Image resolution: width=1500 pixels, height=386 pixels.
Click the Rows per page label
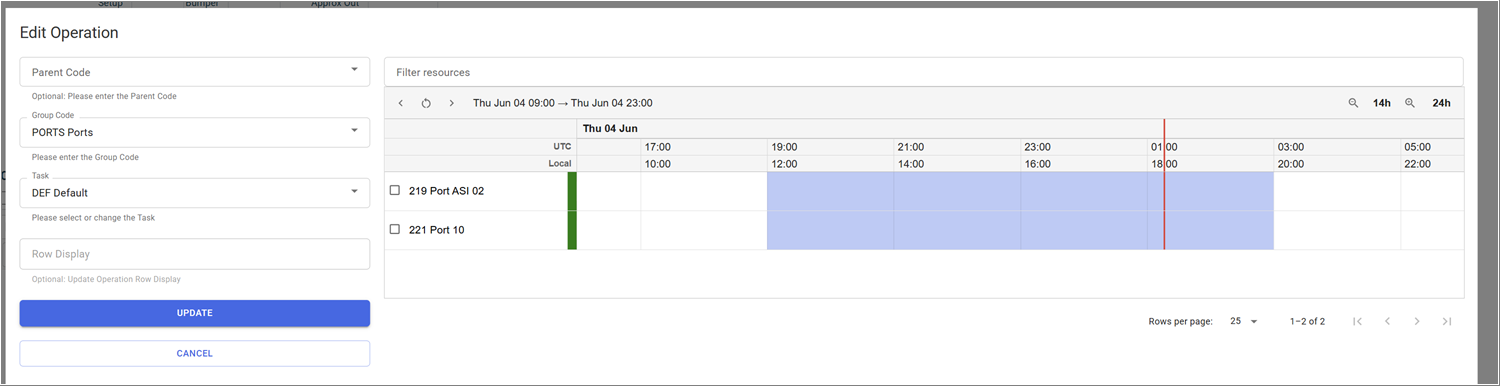[1180, 321]
